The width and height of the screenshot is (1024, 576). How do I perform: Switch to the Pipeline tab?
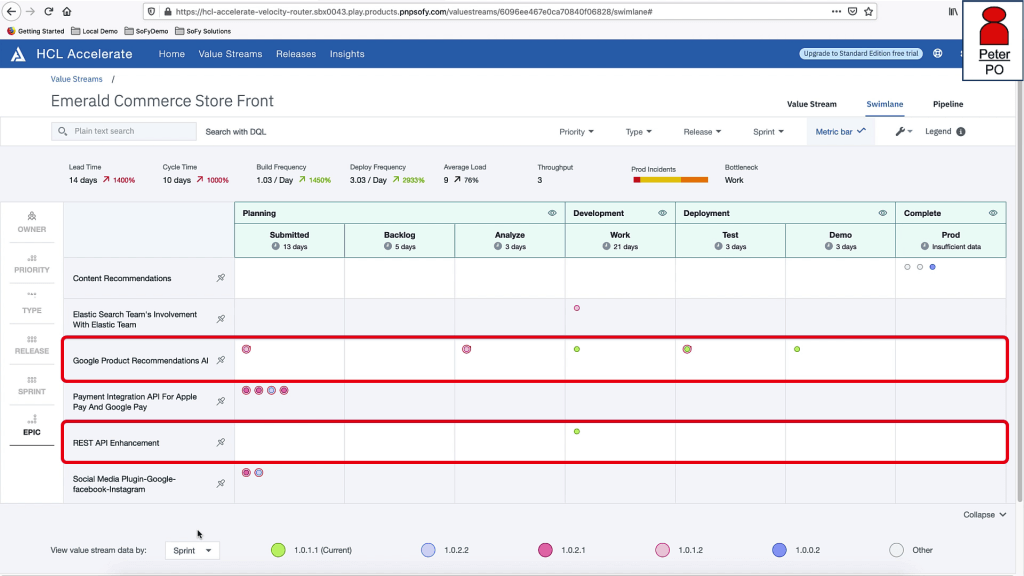[948, 104]
